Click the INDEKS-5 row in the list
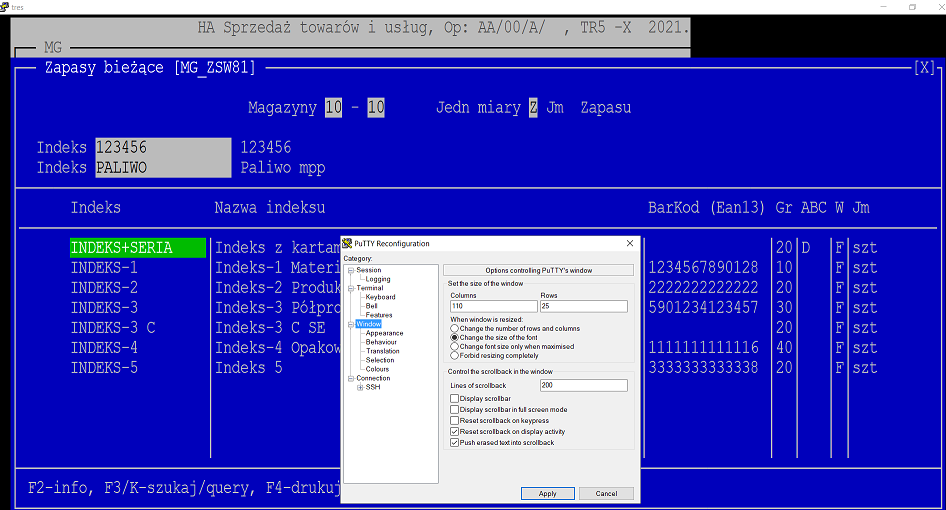Viewport: 946px width, 510px height. coord(104,368)
